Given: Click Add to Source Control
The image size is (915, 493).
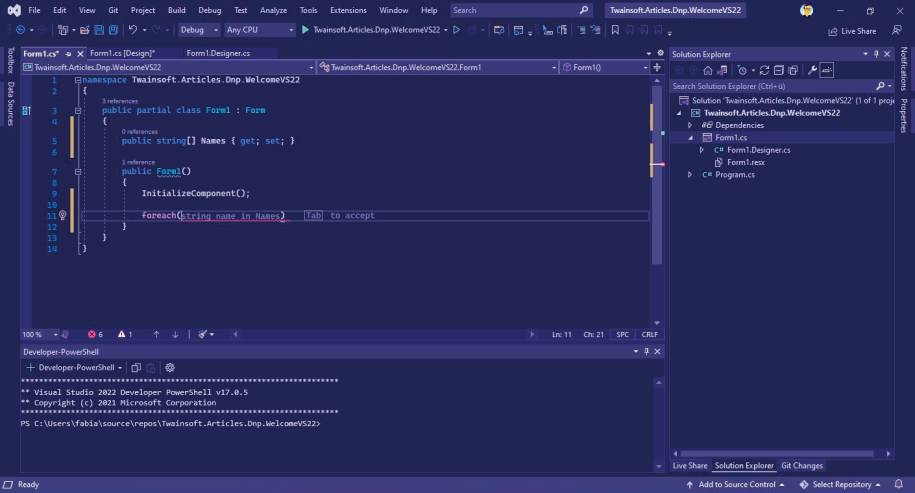Looking at the screenshot, I should click(x=735, y=484).
